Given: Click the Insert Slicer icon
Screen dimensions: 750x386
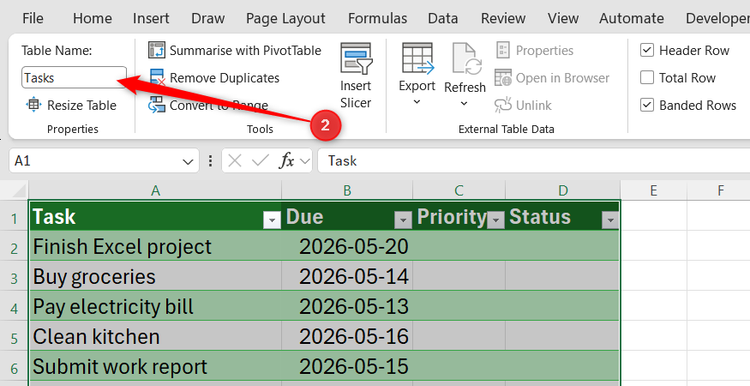Looking at the screenshot, I should click(356, 58).
